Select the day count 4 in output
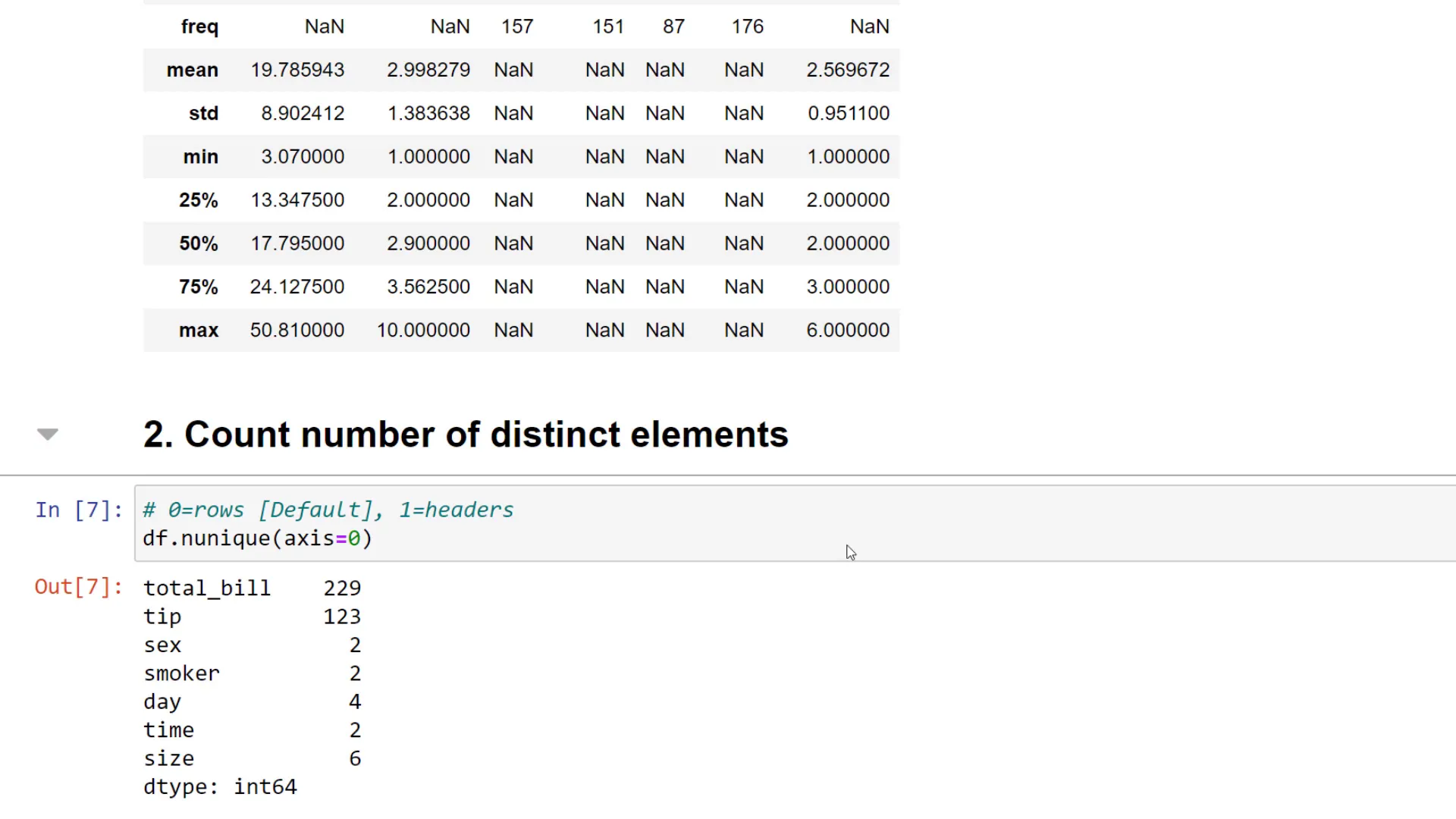 point(354,701)
